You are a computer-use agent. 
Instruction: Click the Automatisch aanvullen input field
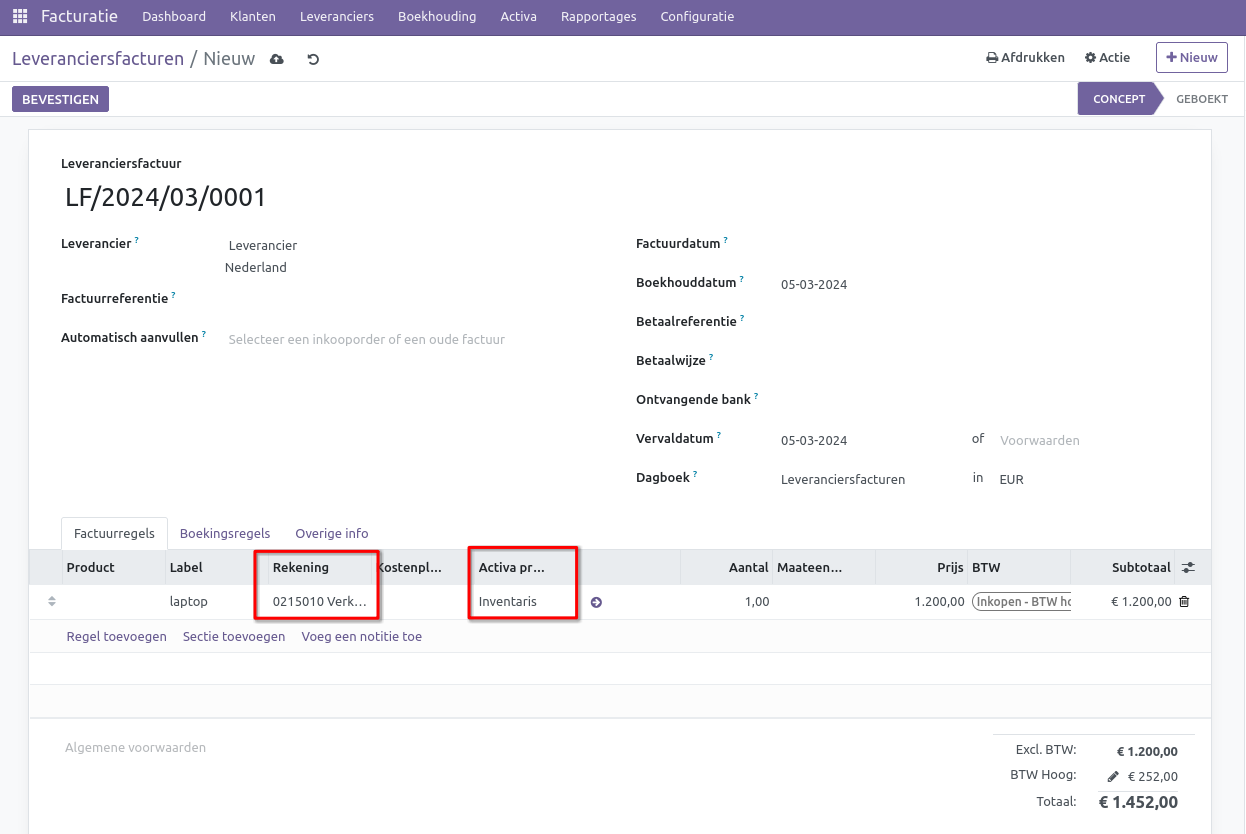pos(400,340)
